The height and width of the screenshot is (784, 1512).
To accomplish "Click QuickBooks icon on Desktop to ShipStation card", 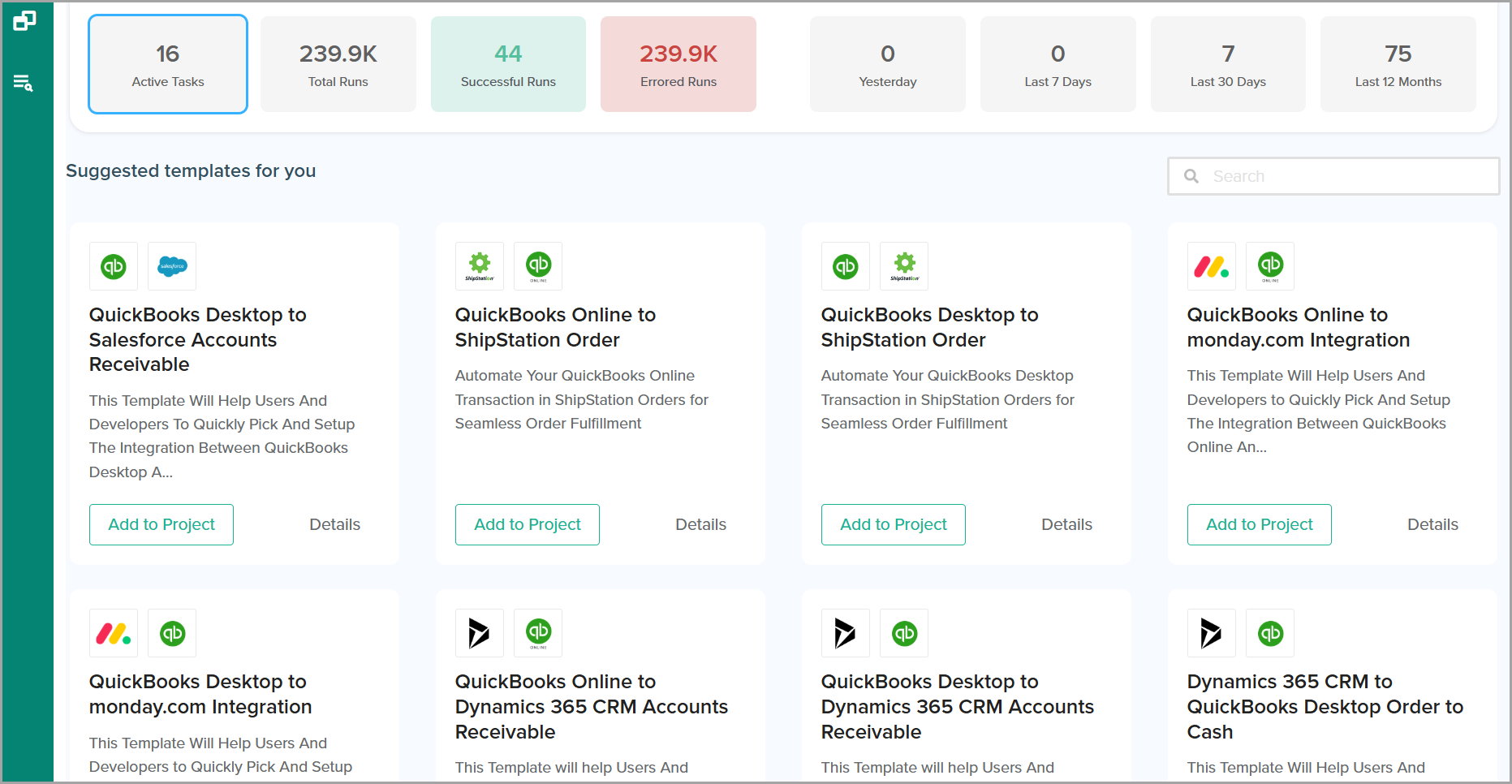I will pyautogui.click(x=846, y=266).
